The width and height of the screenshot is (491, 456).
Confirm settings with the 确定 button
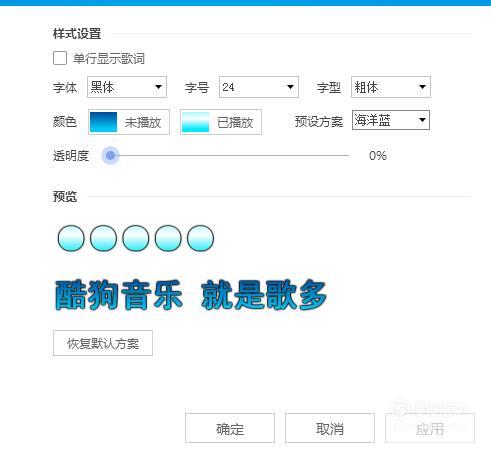(230, 428)
